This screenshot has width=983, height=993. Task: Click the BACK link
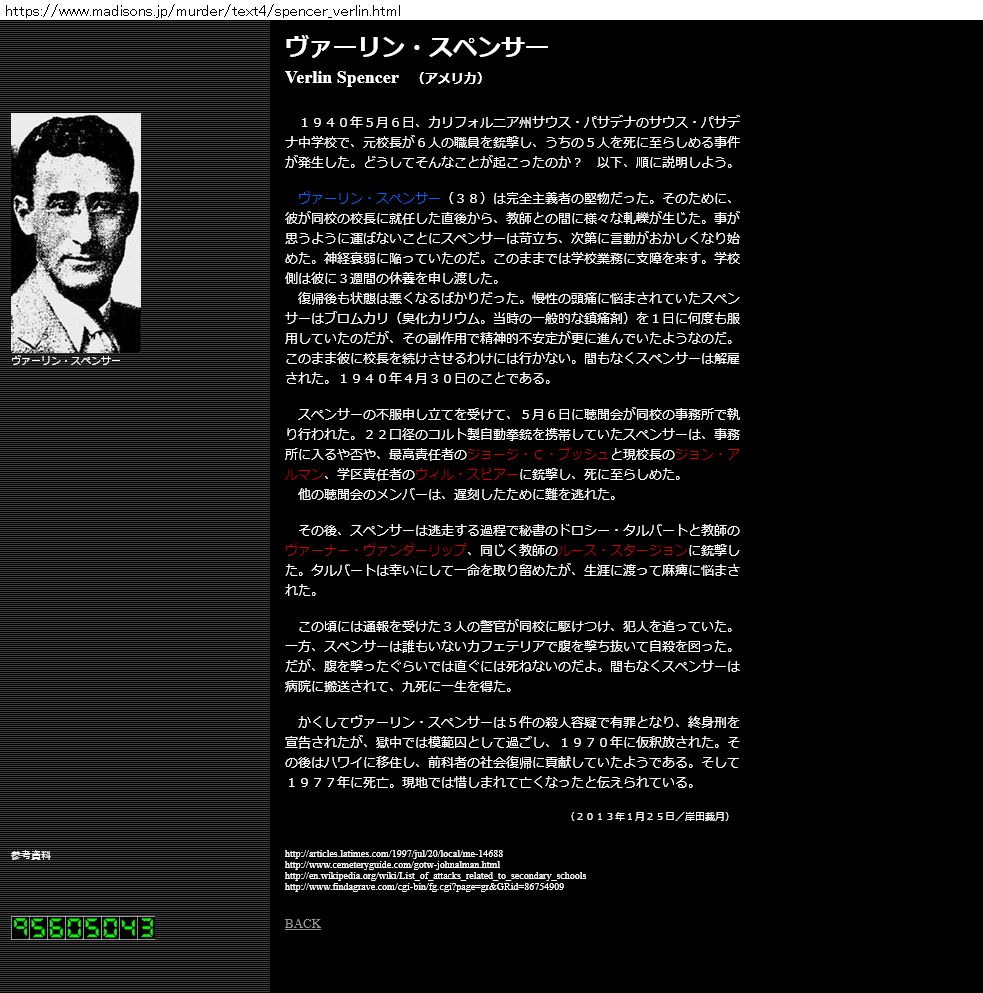coord(302,924)
